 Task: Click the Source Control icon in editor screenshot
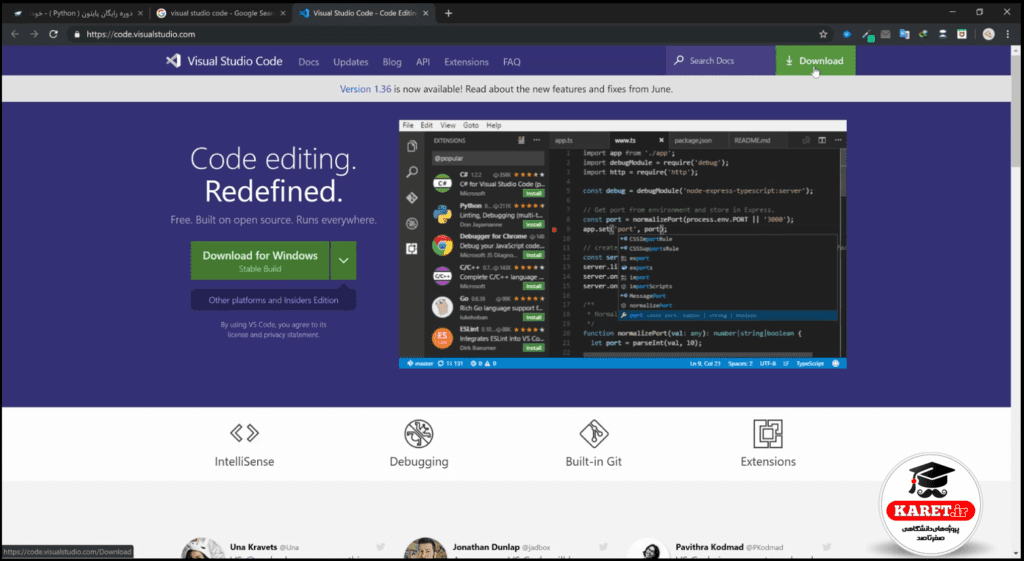412,198
